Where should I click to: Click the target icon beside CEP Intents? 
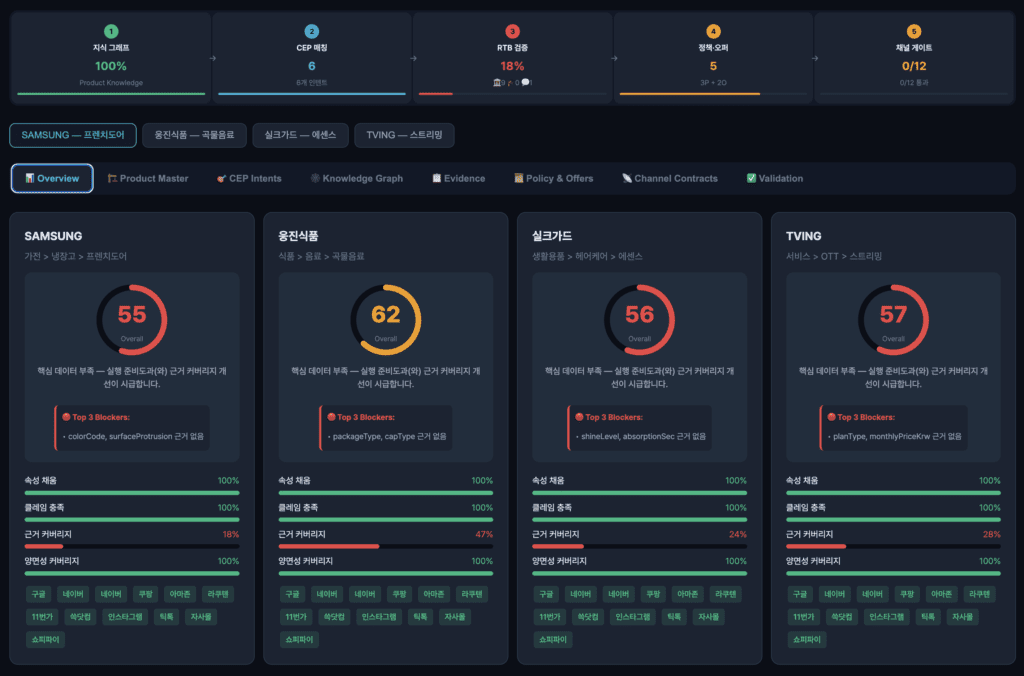[x=221, y=178]
